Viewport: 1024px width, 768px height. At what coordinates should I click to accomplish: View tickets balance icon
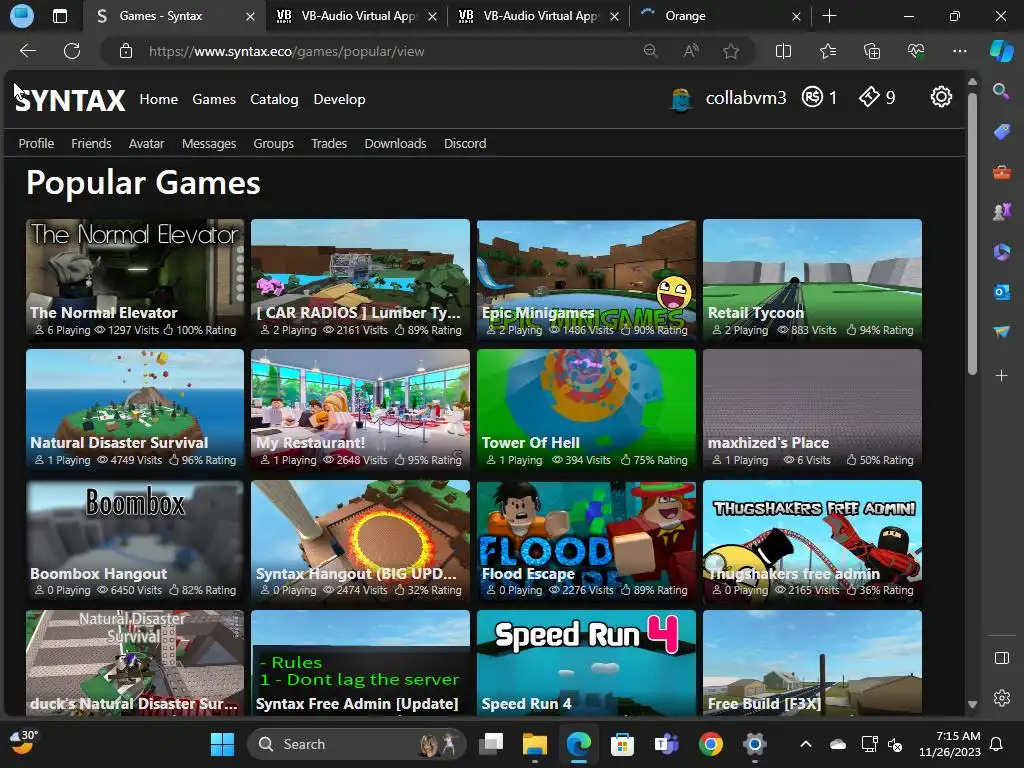869,97
